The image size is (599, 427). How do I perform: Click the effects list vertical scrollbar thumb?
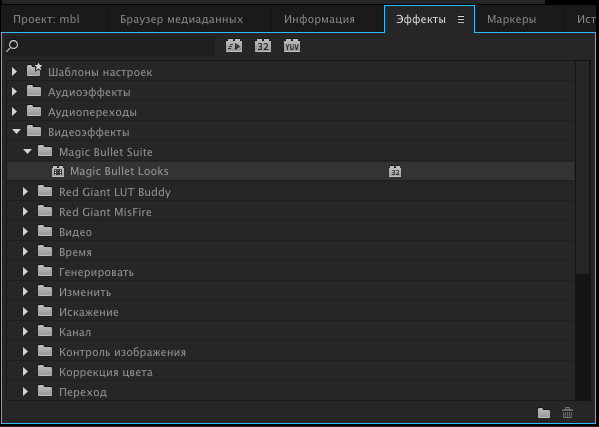click(x=583, y=167)
